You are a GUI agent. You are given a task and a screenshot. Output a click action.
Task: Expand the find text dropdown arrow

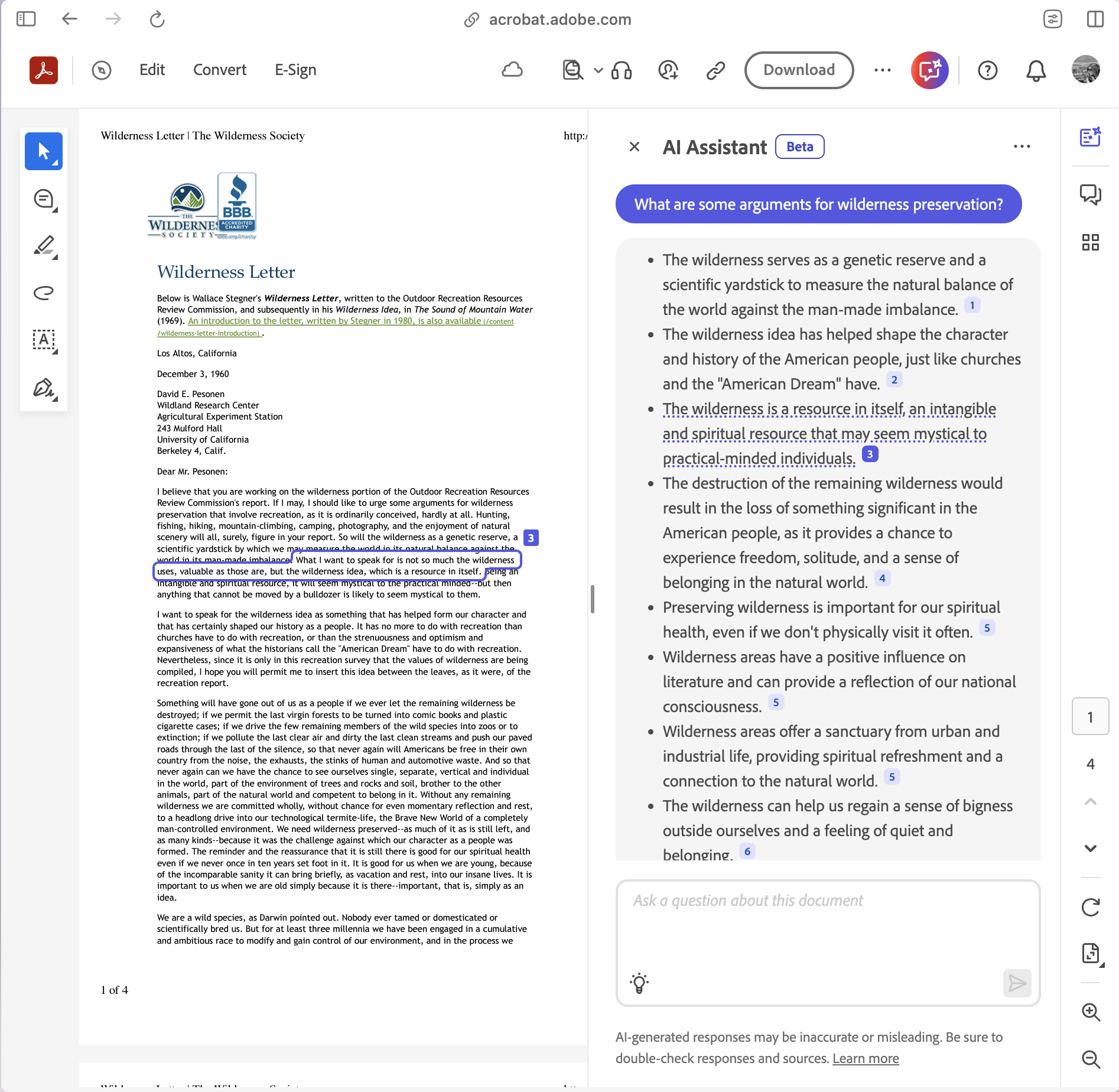598,70
